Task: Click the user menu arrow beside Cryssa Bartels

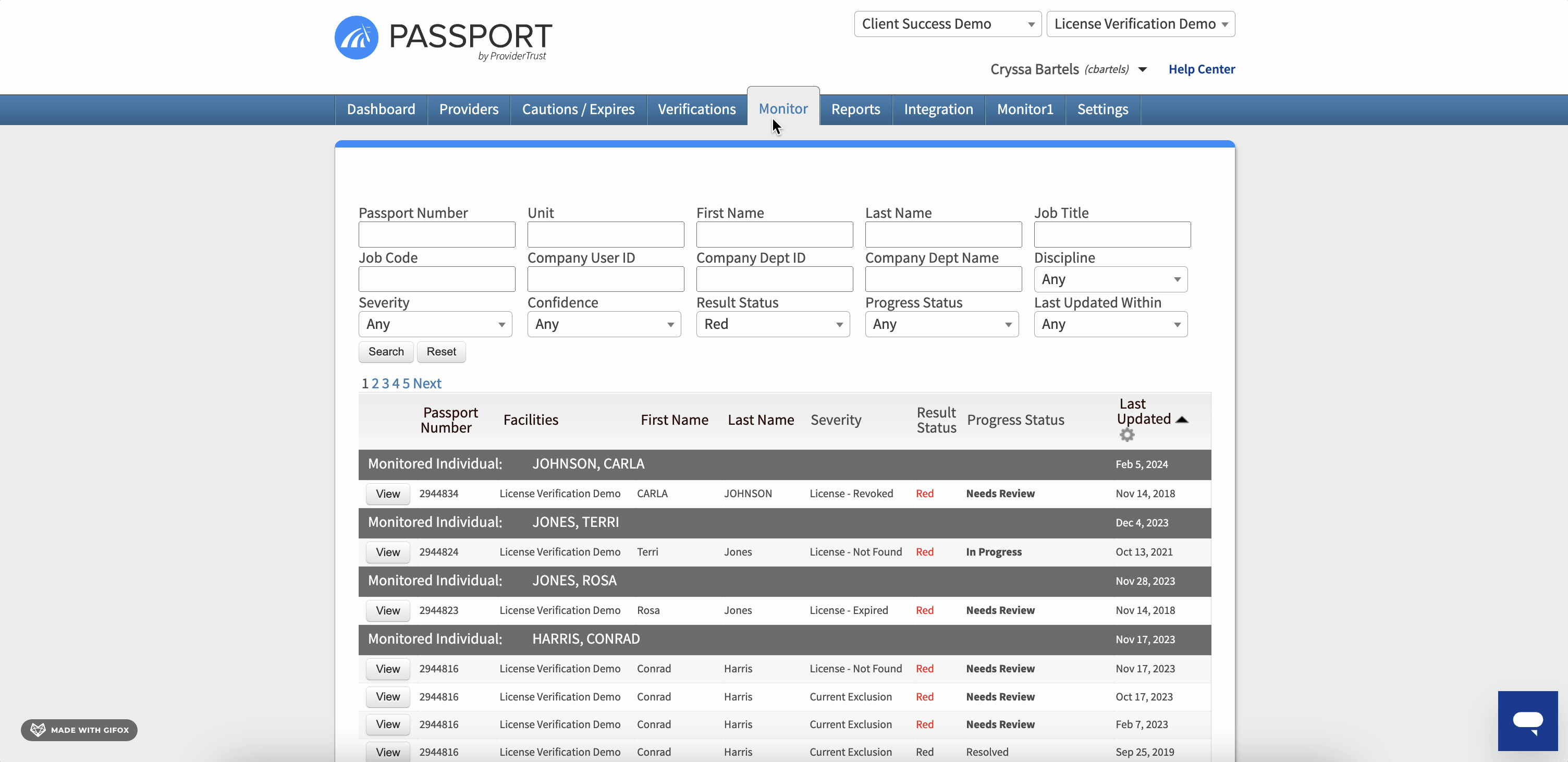Action: click(x=1143, y=69)
